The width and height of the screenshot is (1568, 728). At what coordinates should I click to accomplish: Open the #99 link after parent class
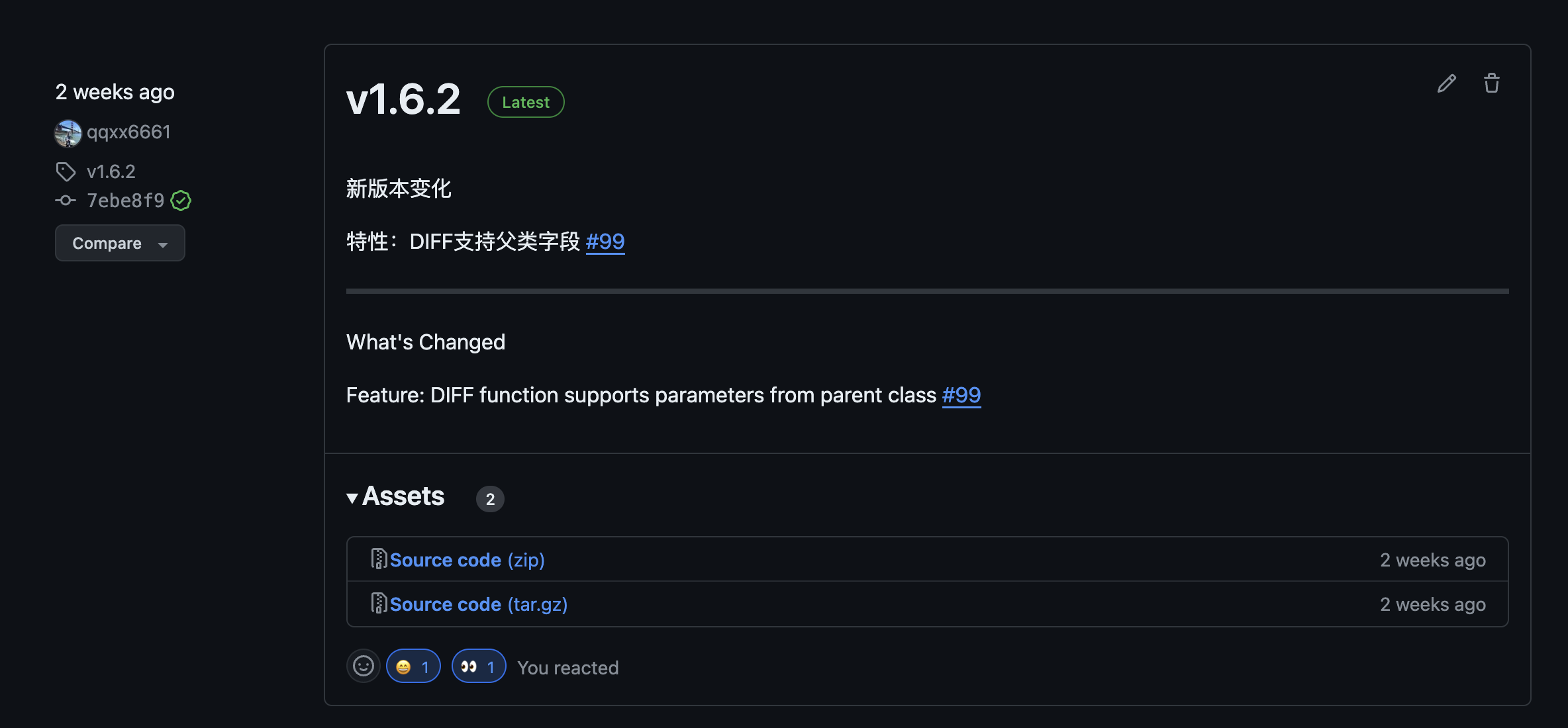click(x=961, y=395)
